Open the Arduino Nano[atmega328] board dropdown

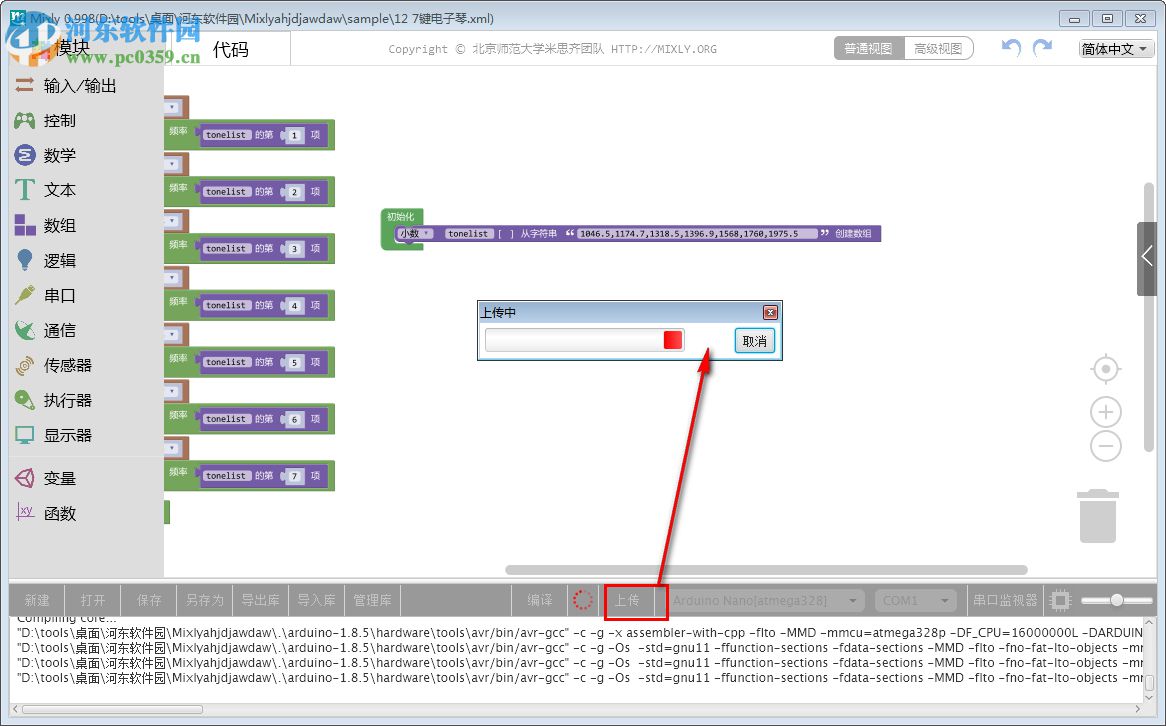[764, 600]
